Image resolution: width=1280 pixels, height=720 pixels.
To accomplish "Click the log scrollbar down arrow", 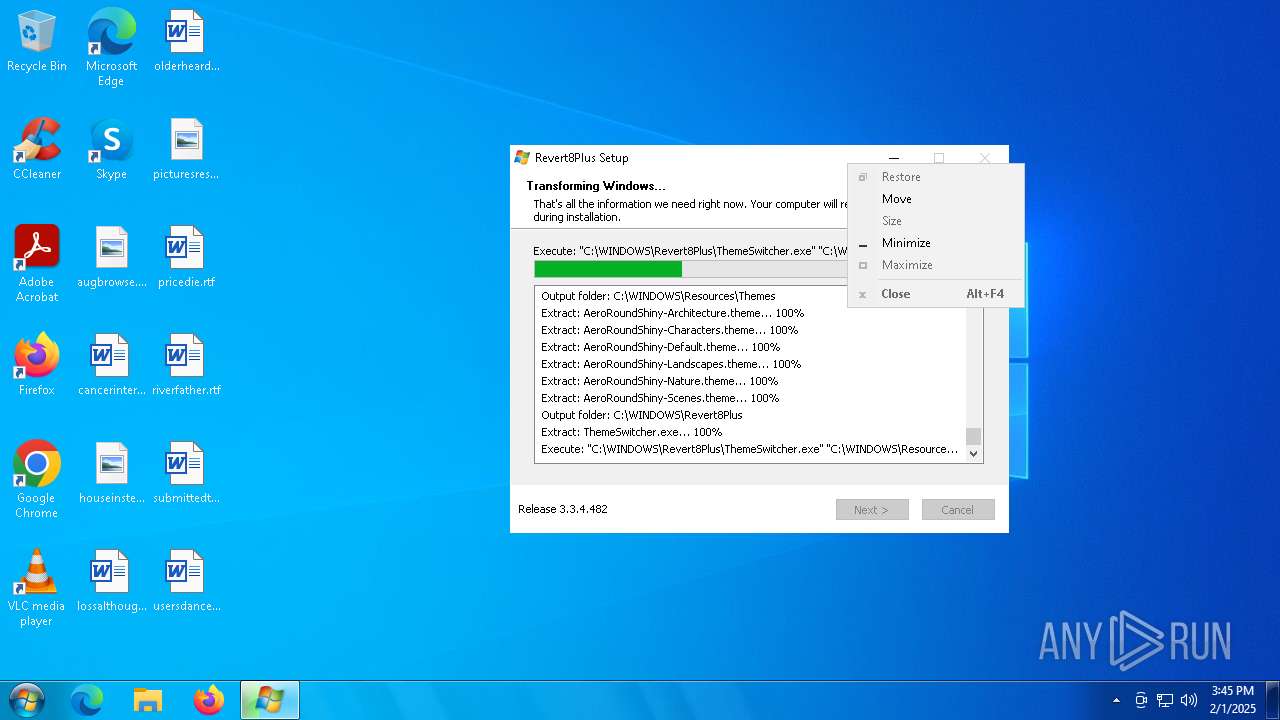I will point(974,453).
